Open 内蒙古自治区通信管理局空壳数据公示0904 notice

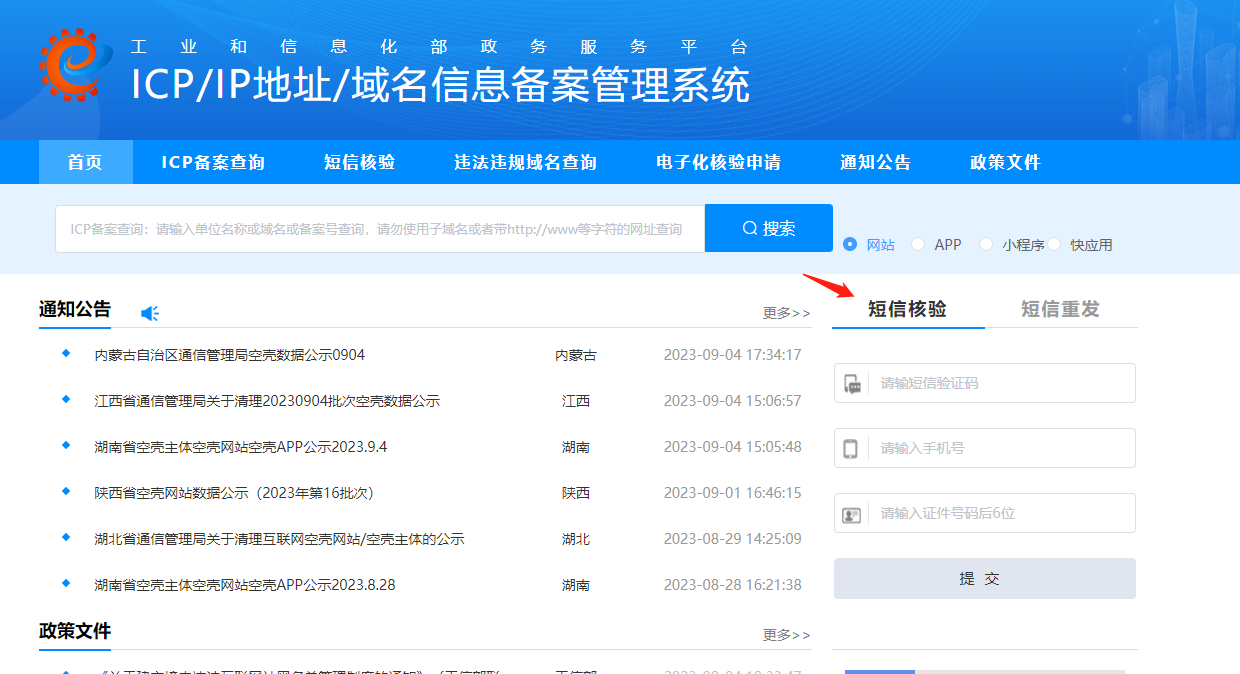(x=230, y=355)
